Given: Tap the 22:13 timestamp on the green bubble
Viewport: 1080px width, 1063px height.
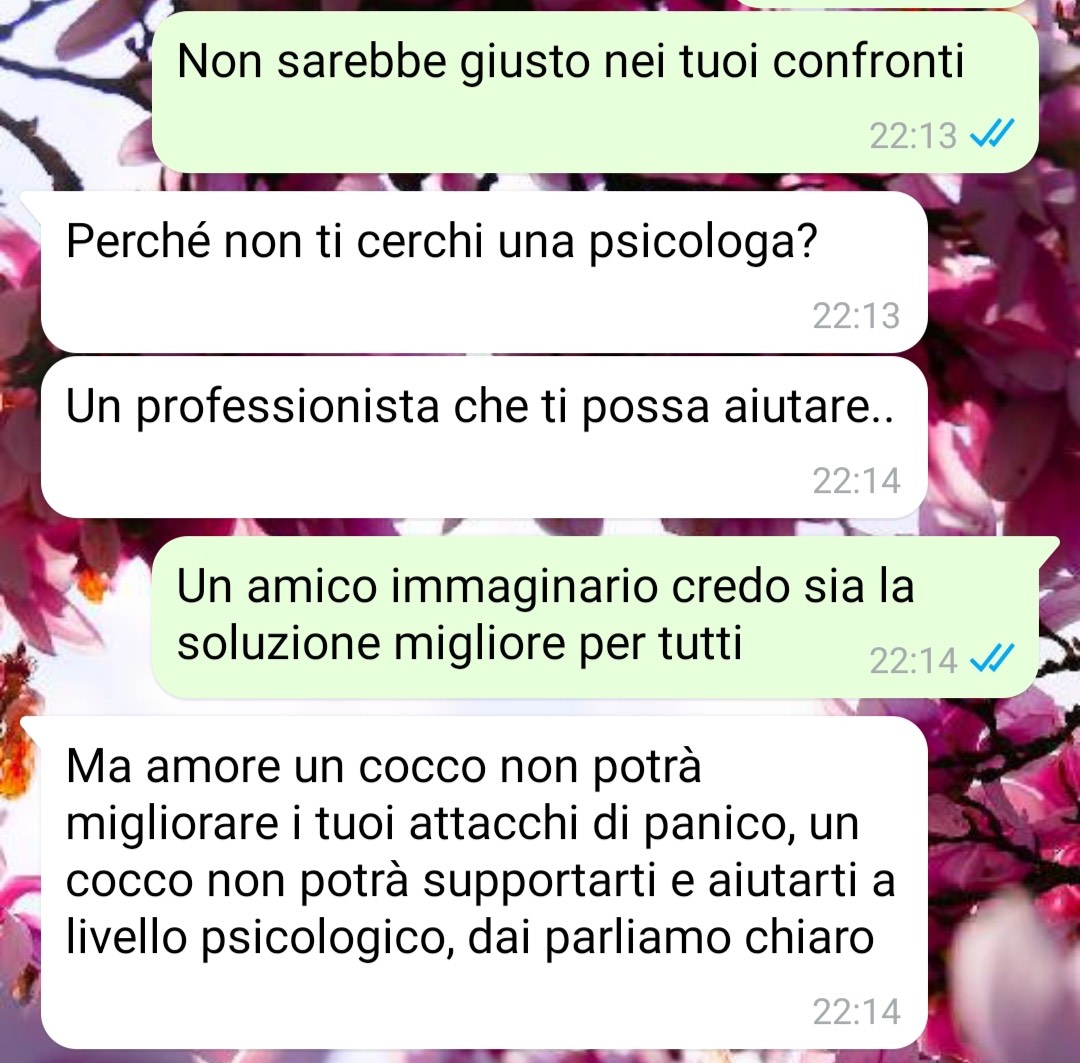Looking at the screenshot, I should pos(913,136).
